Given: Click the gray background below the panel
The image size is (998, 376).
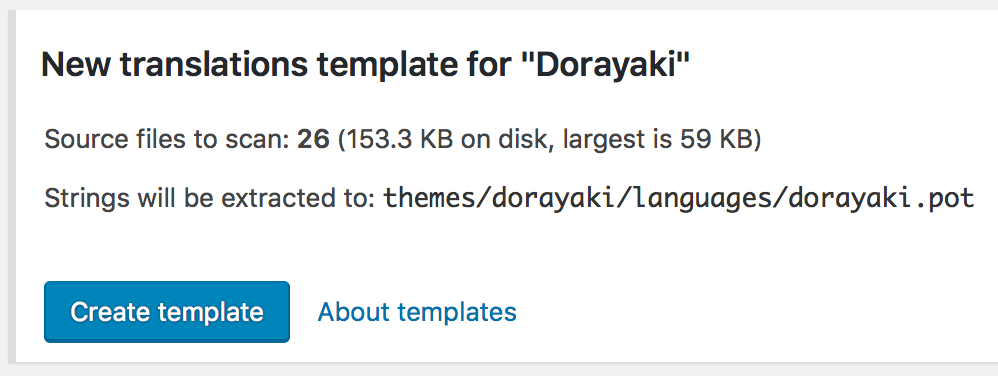Looking at the screenshot, I should point(499,371).
